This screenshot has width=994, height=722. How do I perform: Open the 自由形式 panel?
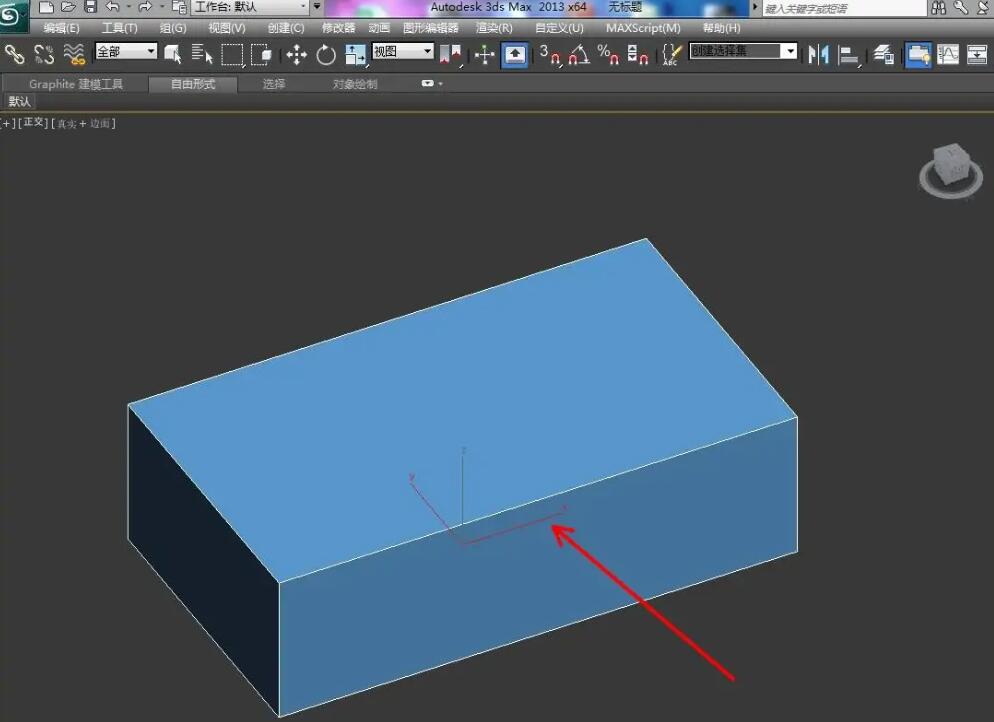pyautogui.click(x=192, y=83)
